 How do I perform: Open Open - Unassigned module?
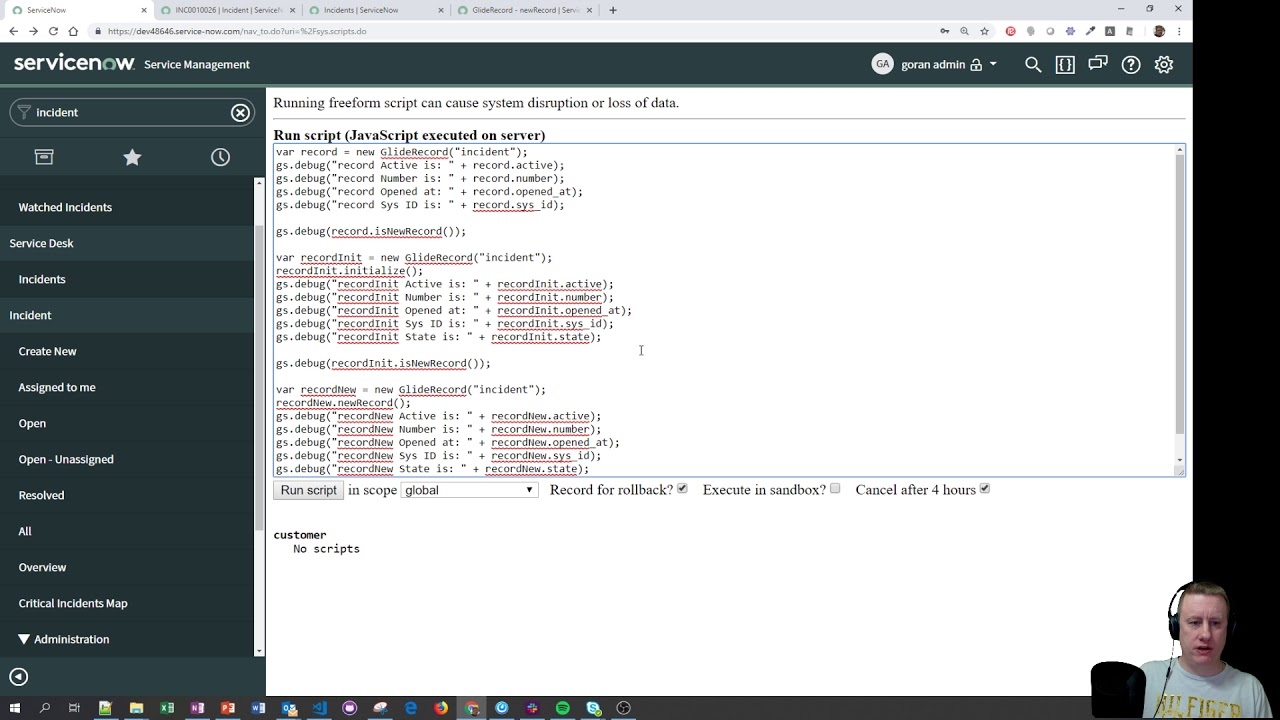click(66, 459)
